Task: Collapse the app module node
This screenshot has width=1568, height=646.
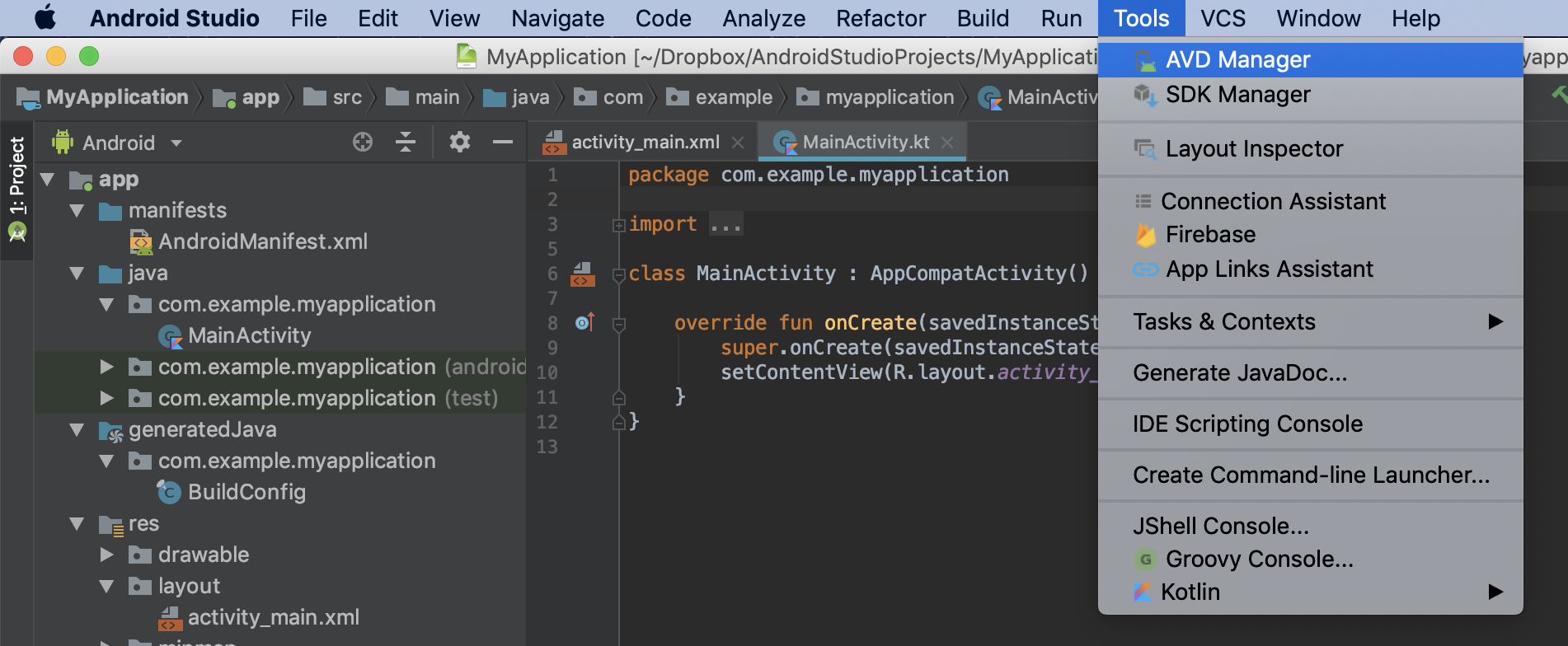Action: pos(47,179)
